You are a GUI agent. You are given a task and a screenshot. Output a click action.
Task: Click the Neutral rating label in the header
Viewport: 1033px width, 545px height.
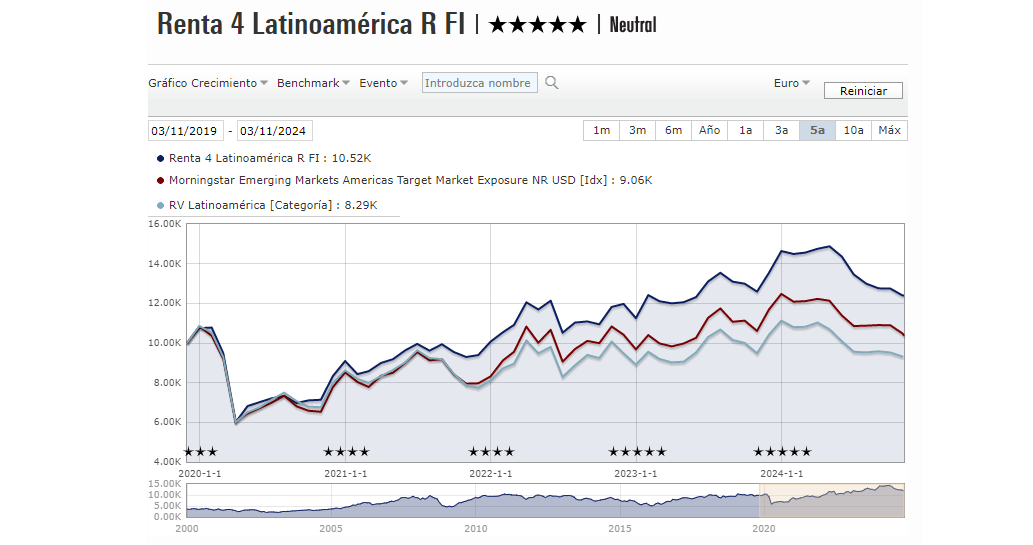click(x=633, y=26)
